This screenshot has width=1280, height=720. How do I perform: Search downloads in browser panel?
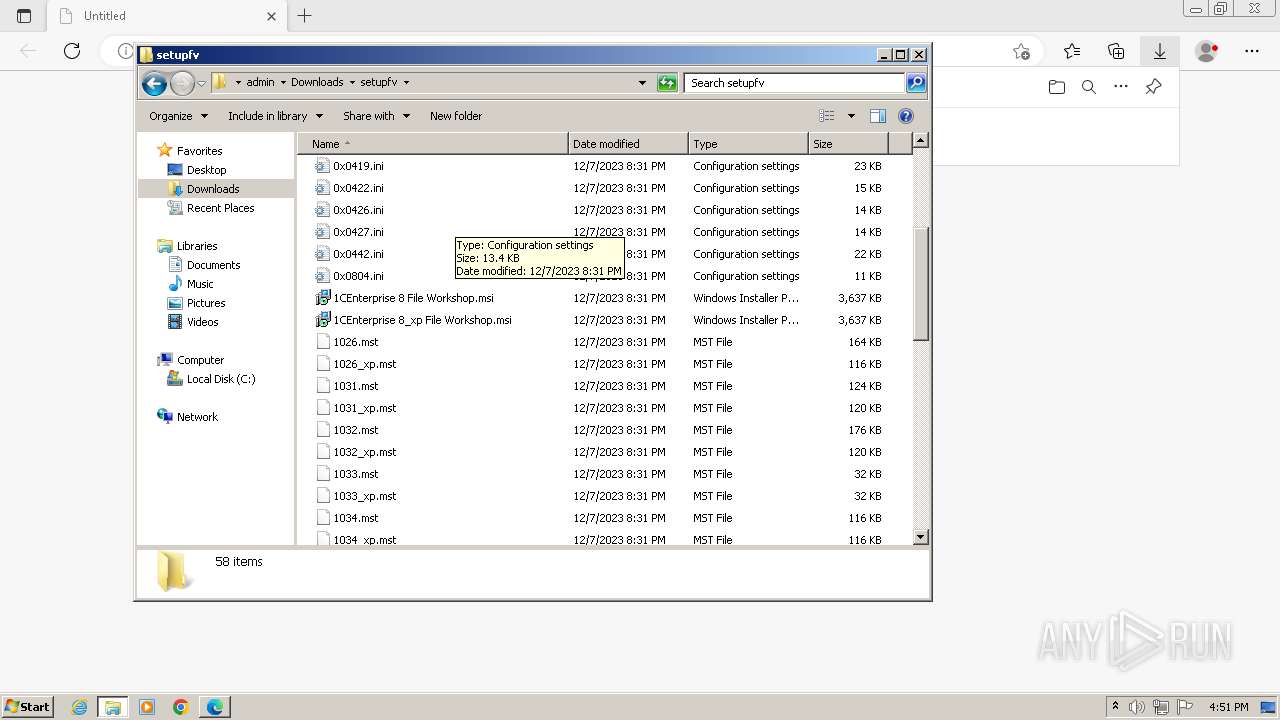(1089, 87)
